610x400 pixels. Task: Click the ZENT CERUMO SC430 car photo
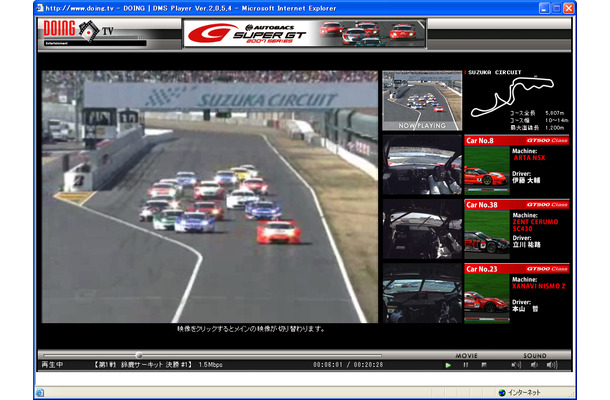tap(487, 234)
